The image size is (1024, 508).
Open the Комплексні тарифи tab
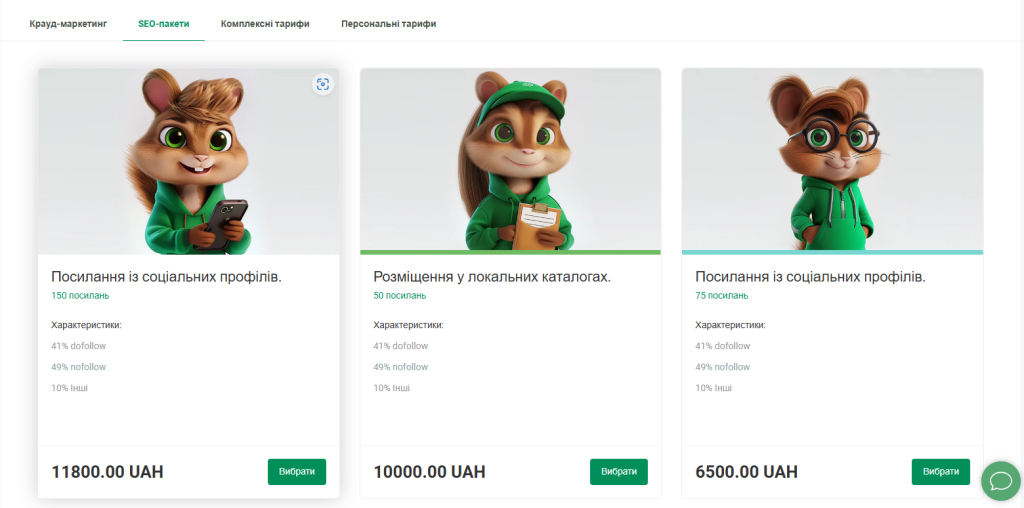tap(265, 22)
